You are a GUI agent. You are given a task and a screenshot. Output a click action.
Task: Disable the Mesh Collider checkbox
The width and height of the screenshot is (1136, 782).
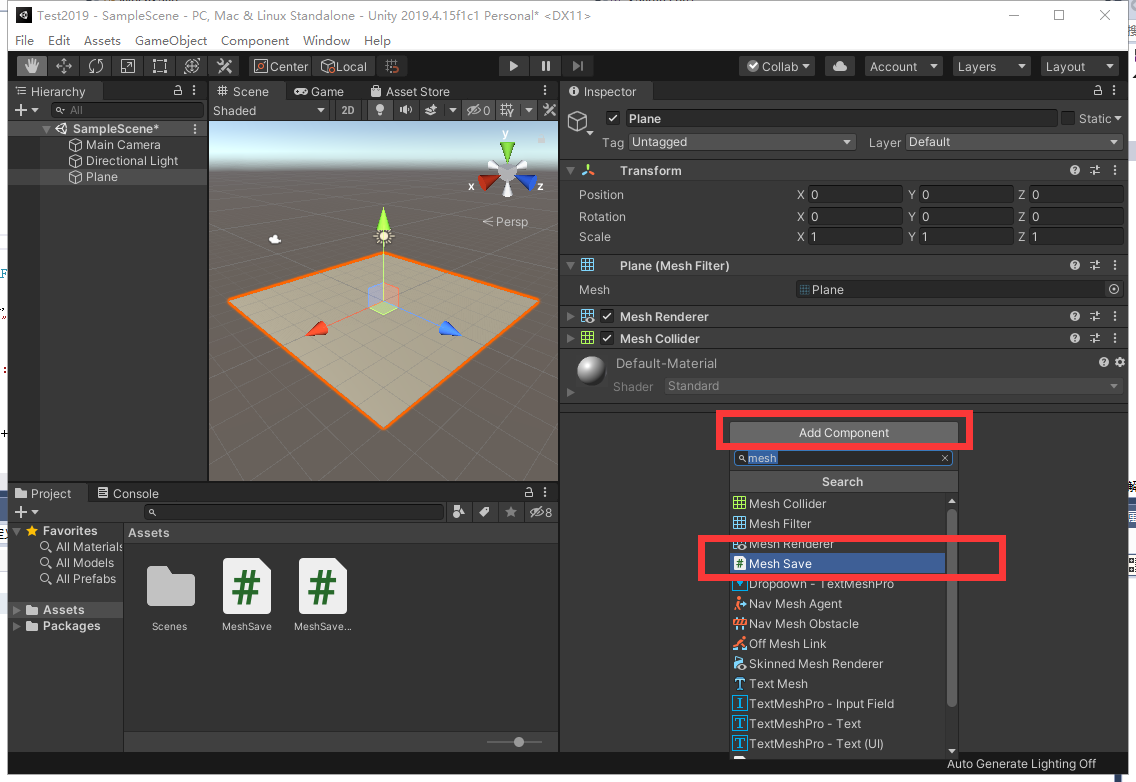[x=607, y=338]
